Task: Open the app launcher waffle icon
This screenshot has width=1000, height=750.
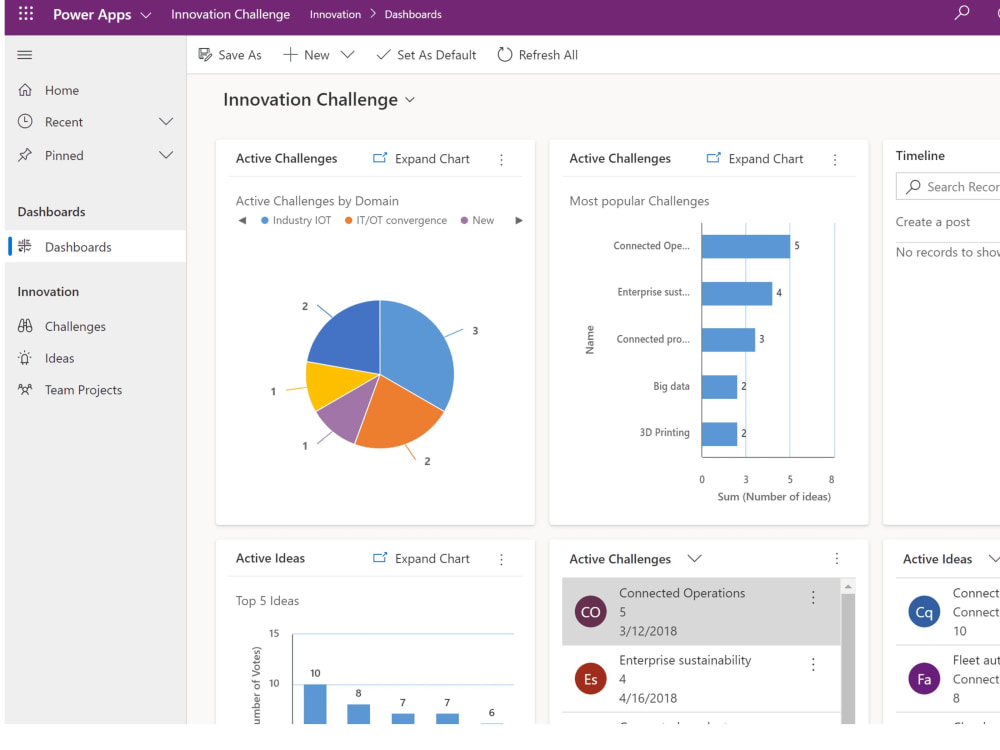Action: tap(26, 13)
